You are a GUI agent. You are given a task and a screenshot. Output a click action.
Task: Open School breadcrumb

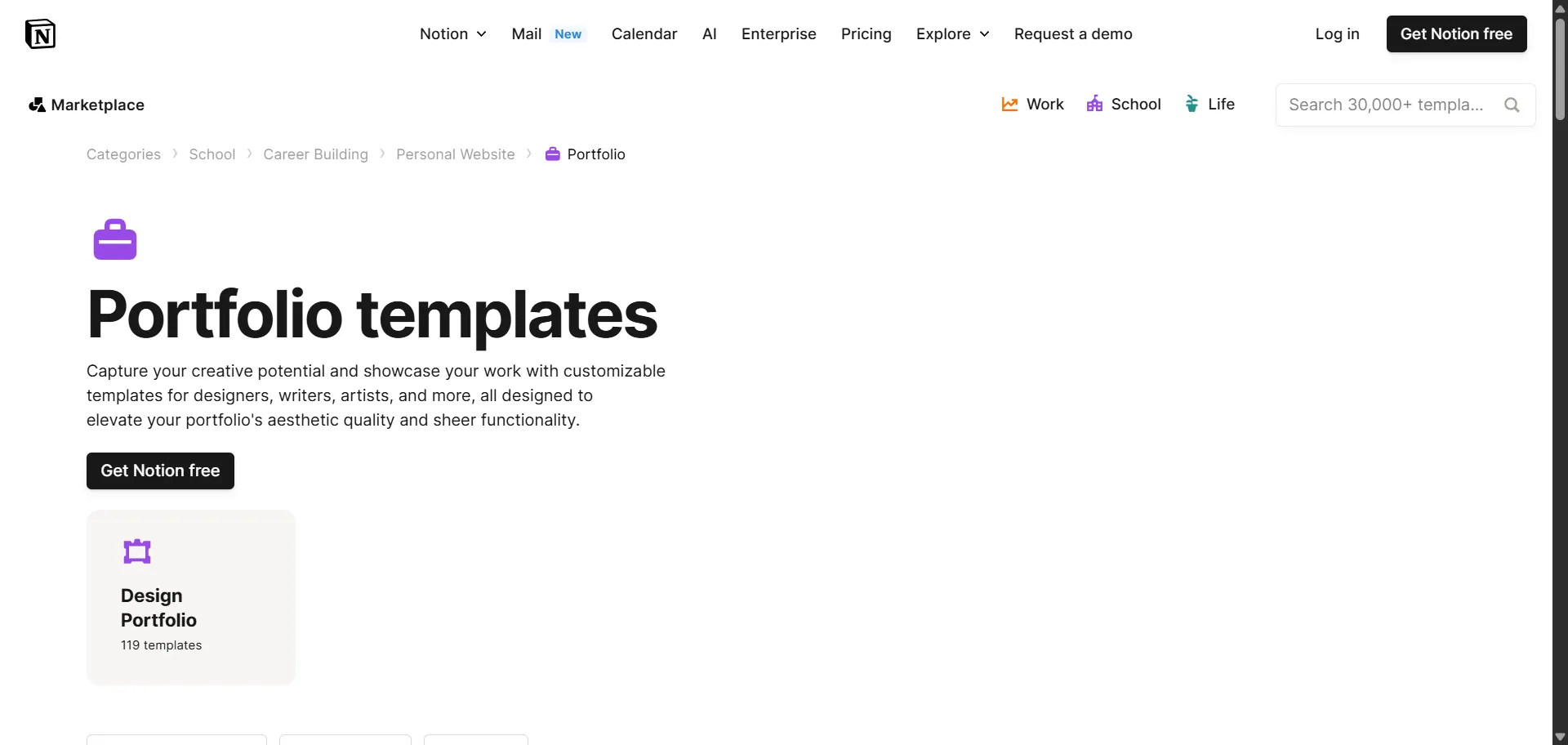212,154
